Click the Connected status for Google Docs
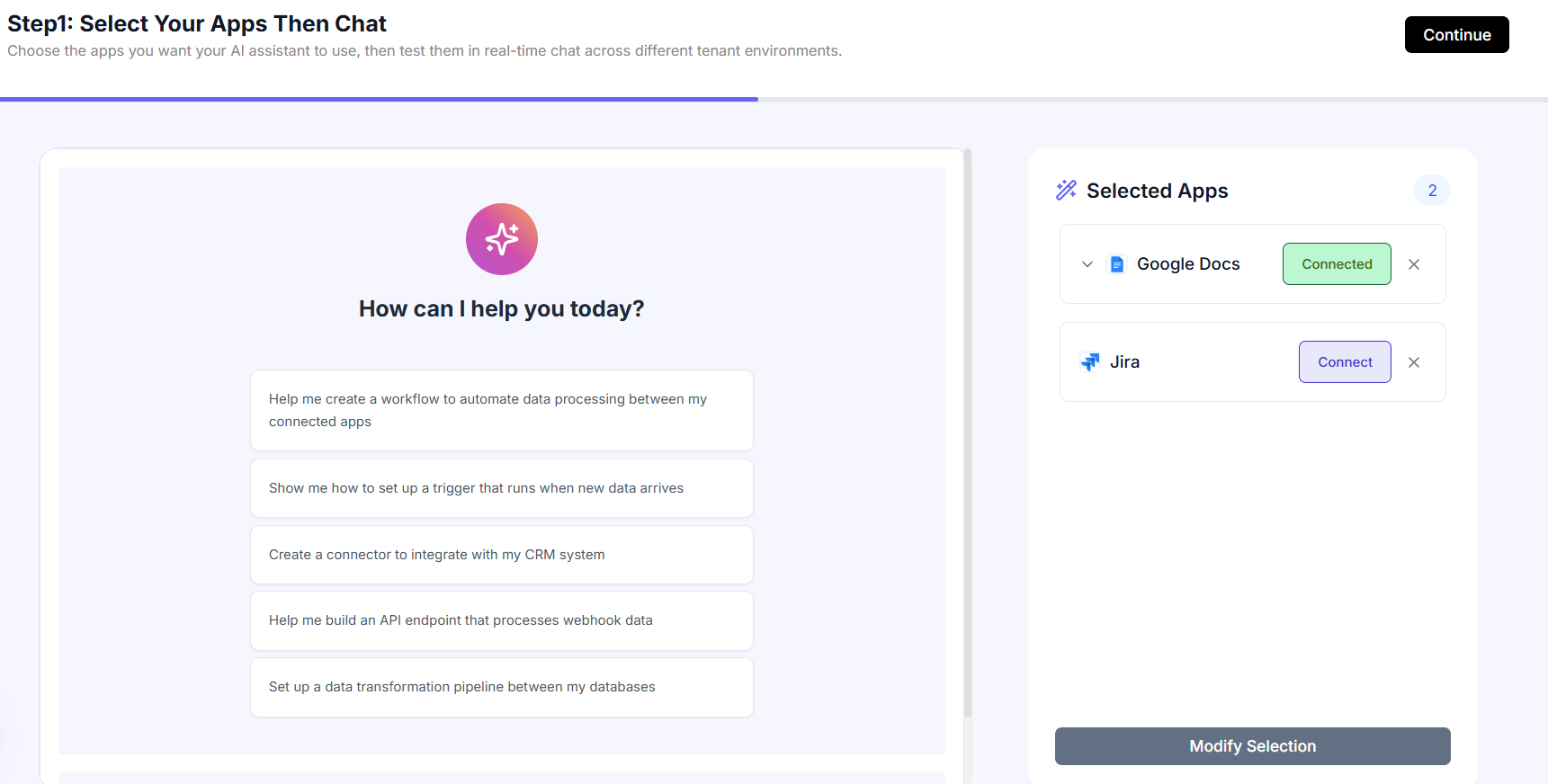 click(x=1337, y=264)
